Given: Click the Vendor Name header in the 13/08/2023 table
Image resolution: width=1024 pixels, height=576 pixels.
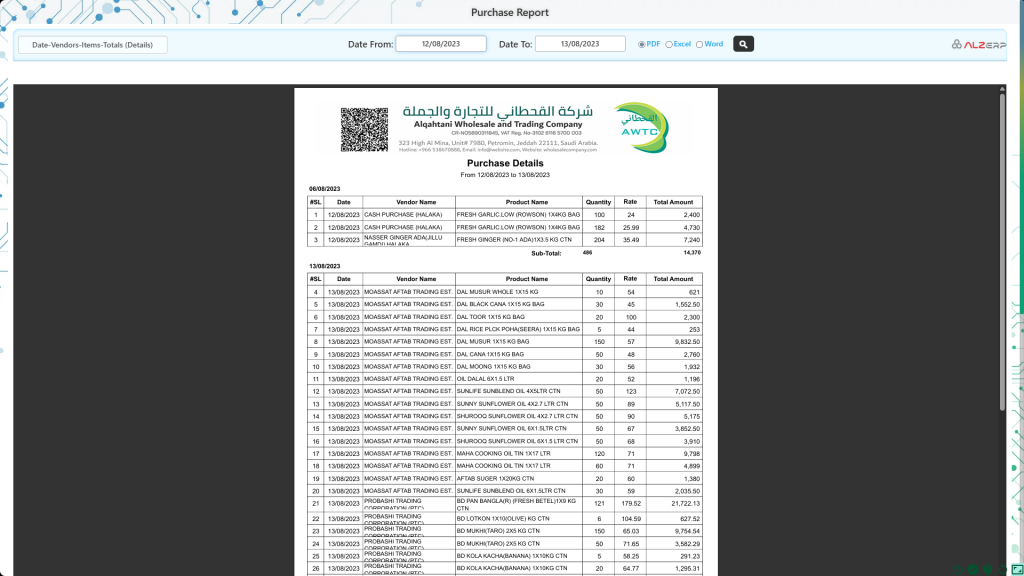Looking at the screenshot, I should (416, 279).
